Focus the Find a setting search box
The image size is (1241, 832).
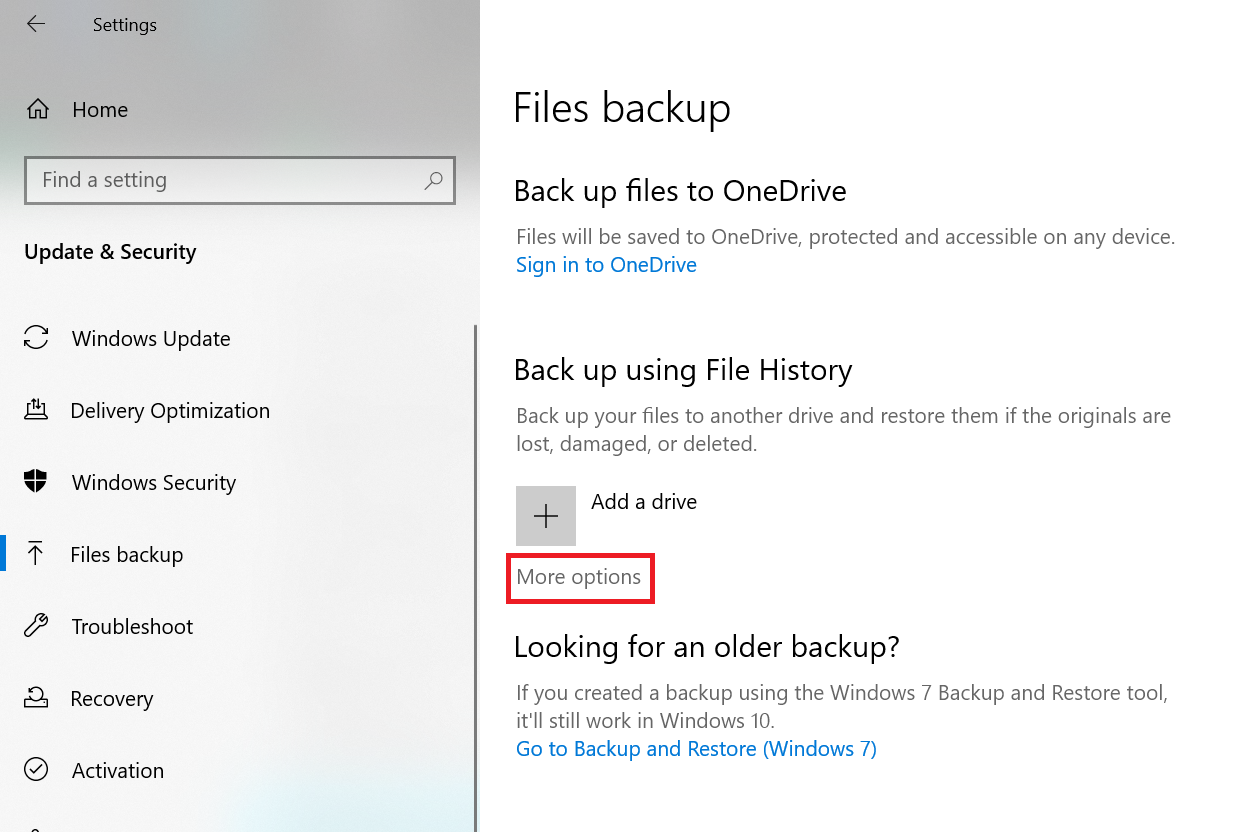click(x=240, y=180)
